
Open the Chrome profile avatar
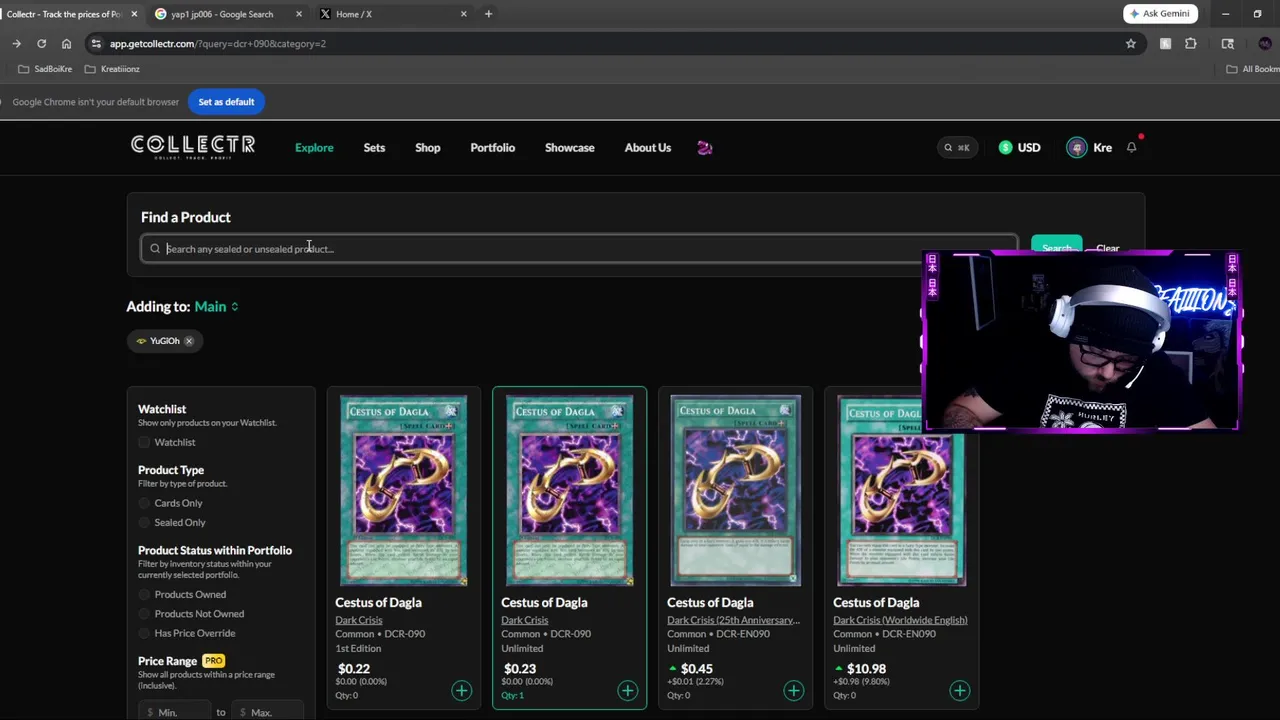[1265, 44]
